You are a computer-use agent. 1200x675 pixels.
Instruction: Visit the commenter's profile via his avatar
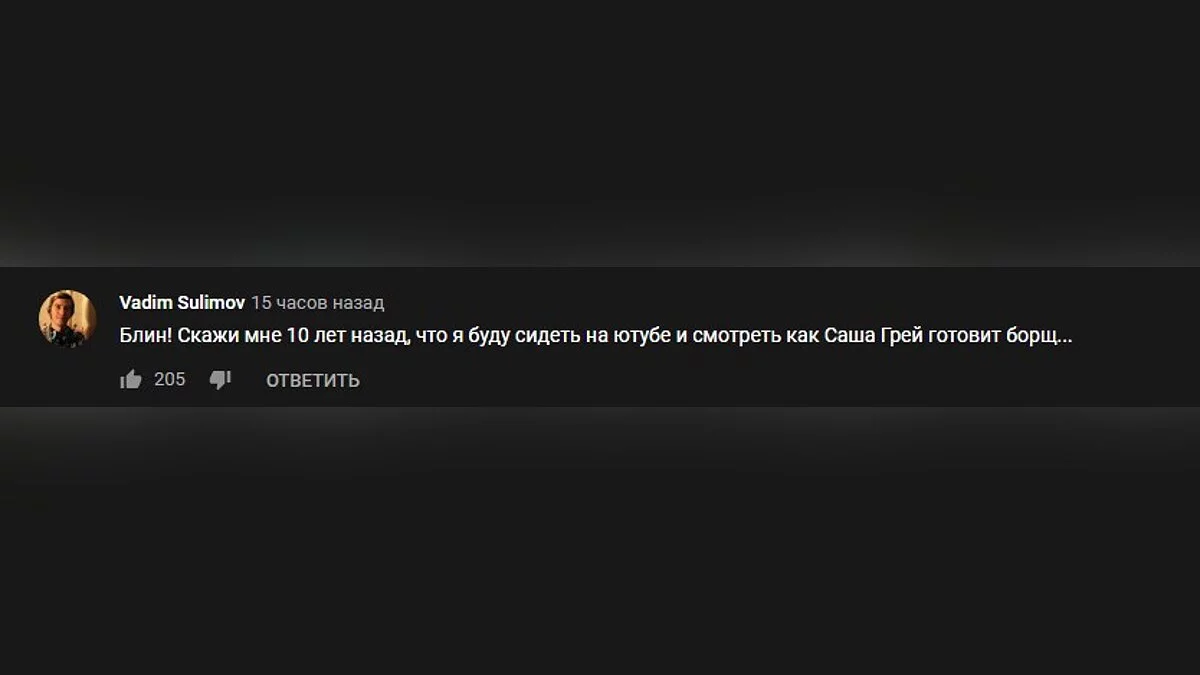point(67,319)
